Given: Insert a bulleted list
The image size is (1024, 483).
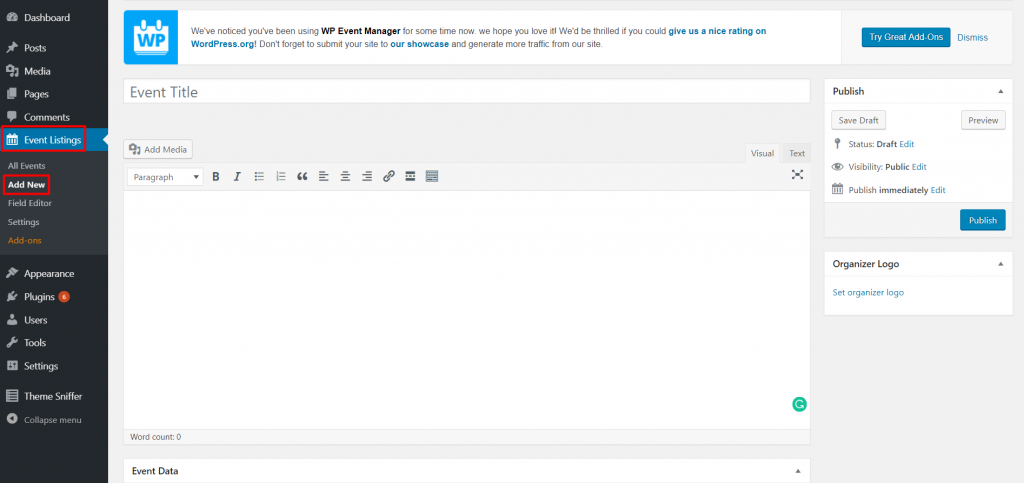Looking at the screenshot, I should [x=259, y=176].
